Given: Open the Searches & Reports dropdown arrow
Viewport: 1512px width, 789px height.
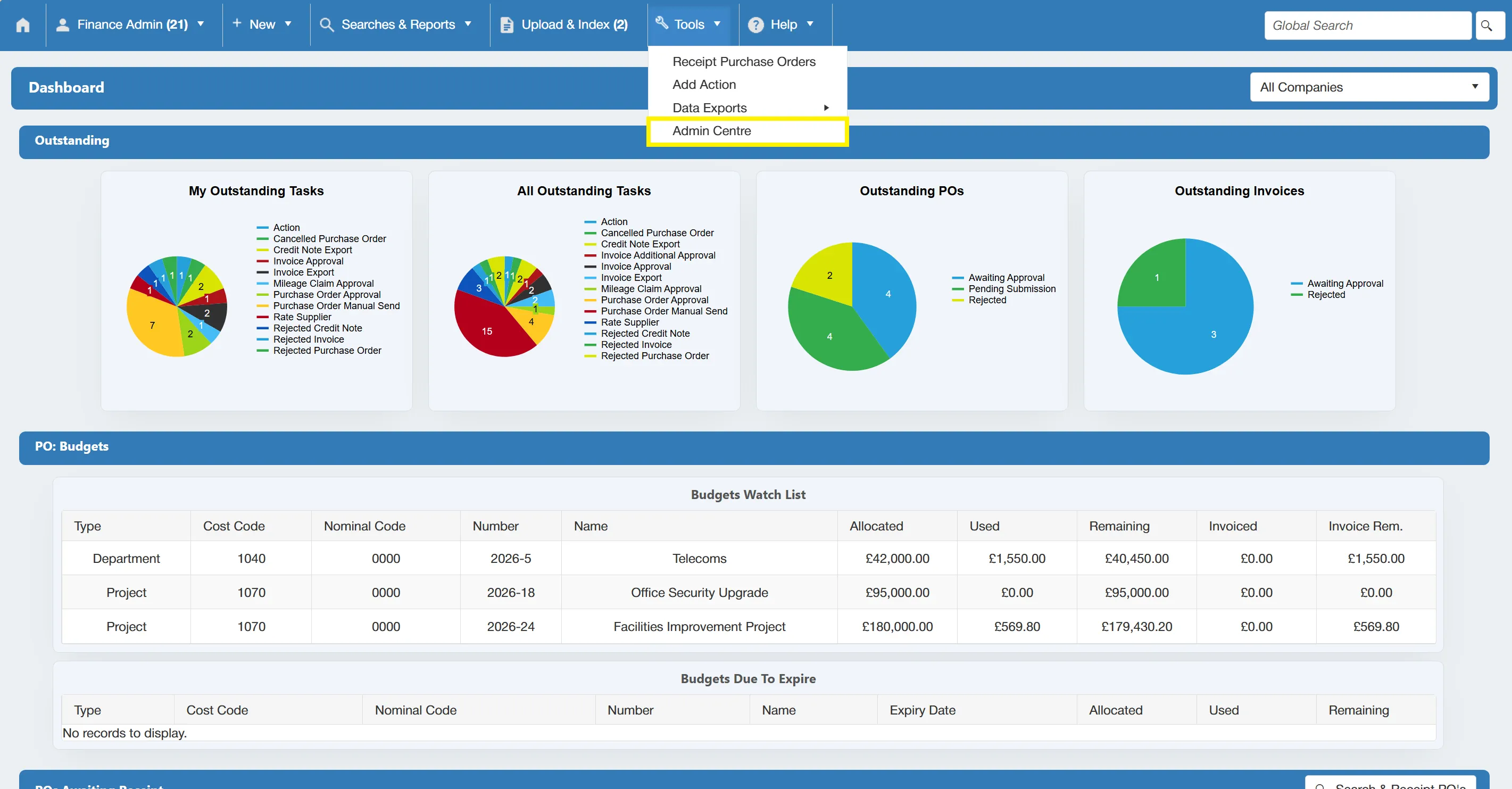Looking at the screenshot, I should tap(468, 24).
